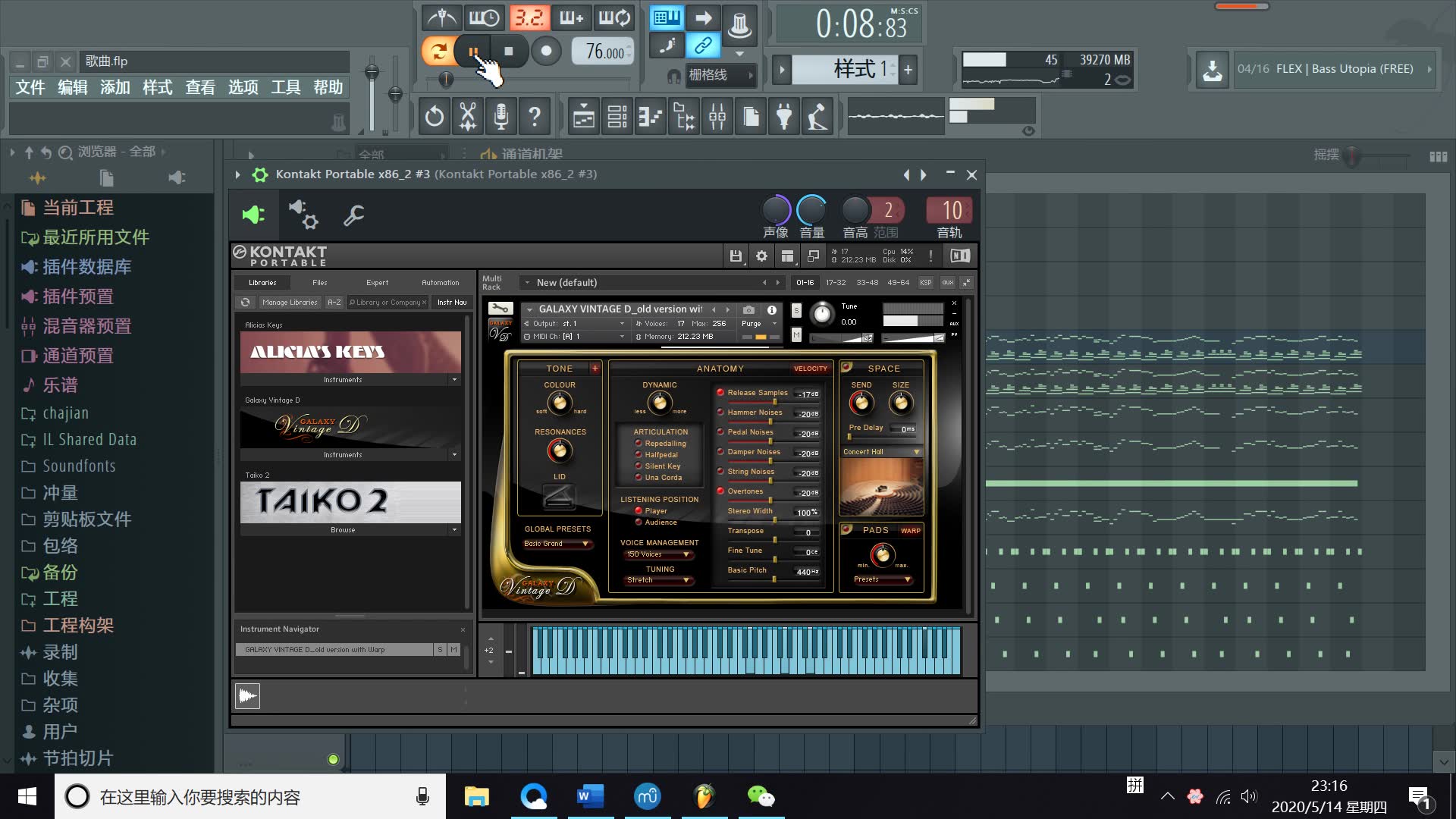Click the microphone recording icon in the toolbar
Image resolution: width=1456 pixels, height=819 pixels.
(502, 117)
